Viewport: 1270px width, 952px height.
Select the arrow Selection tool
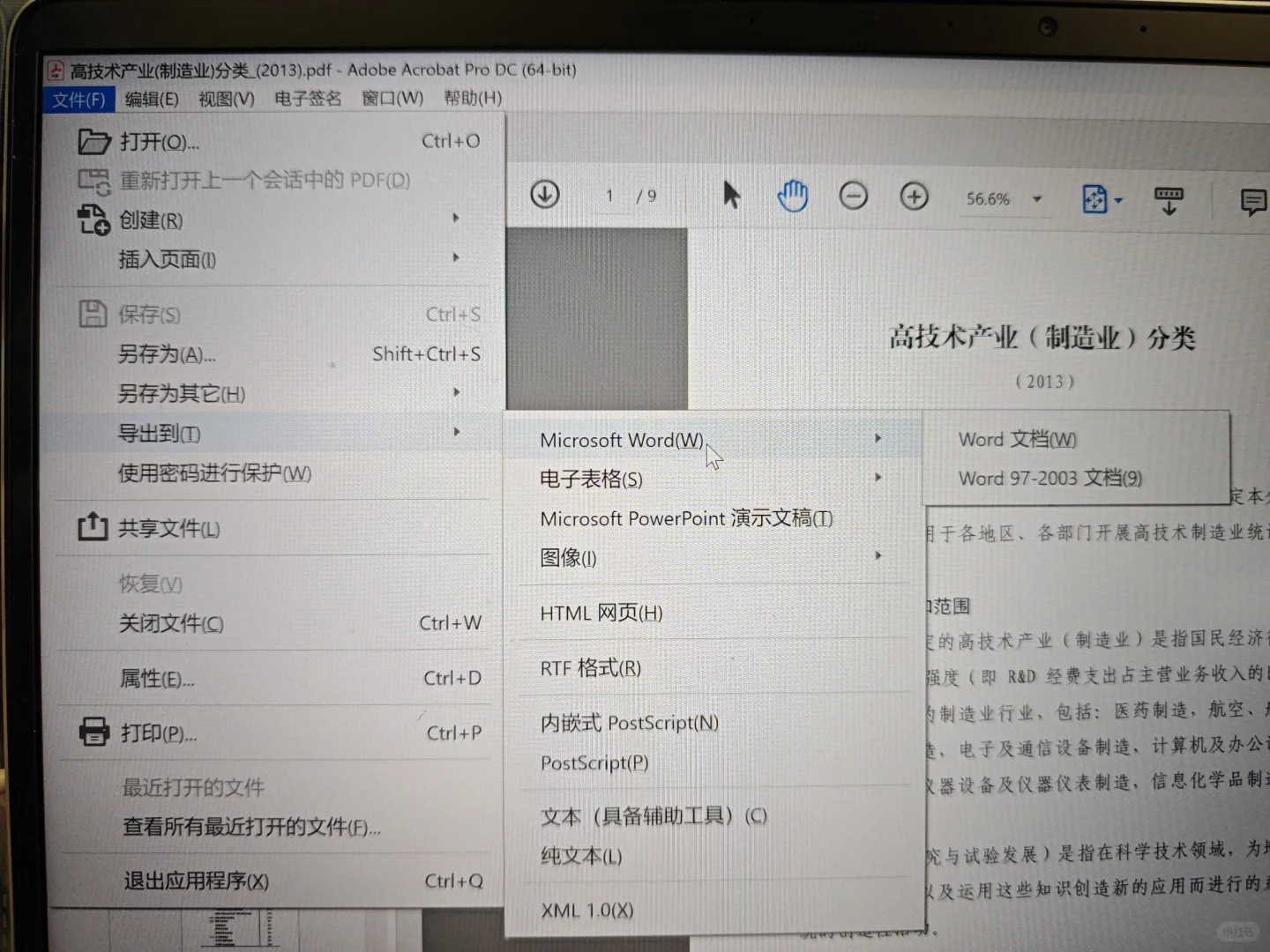pos(731,195)
